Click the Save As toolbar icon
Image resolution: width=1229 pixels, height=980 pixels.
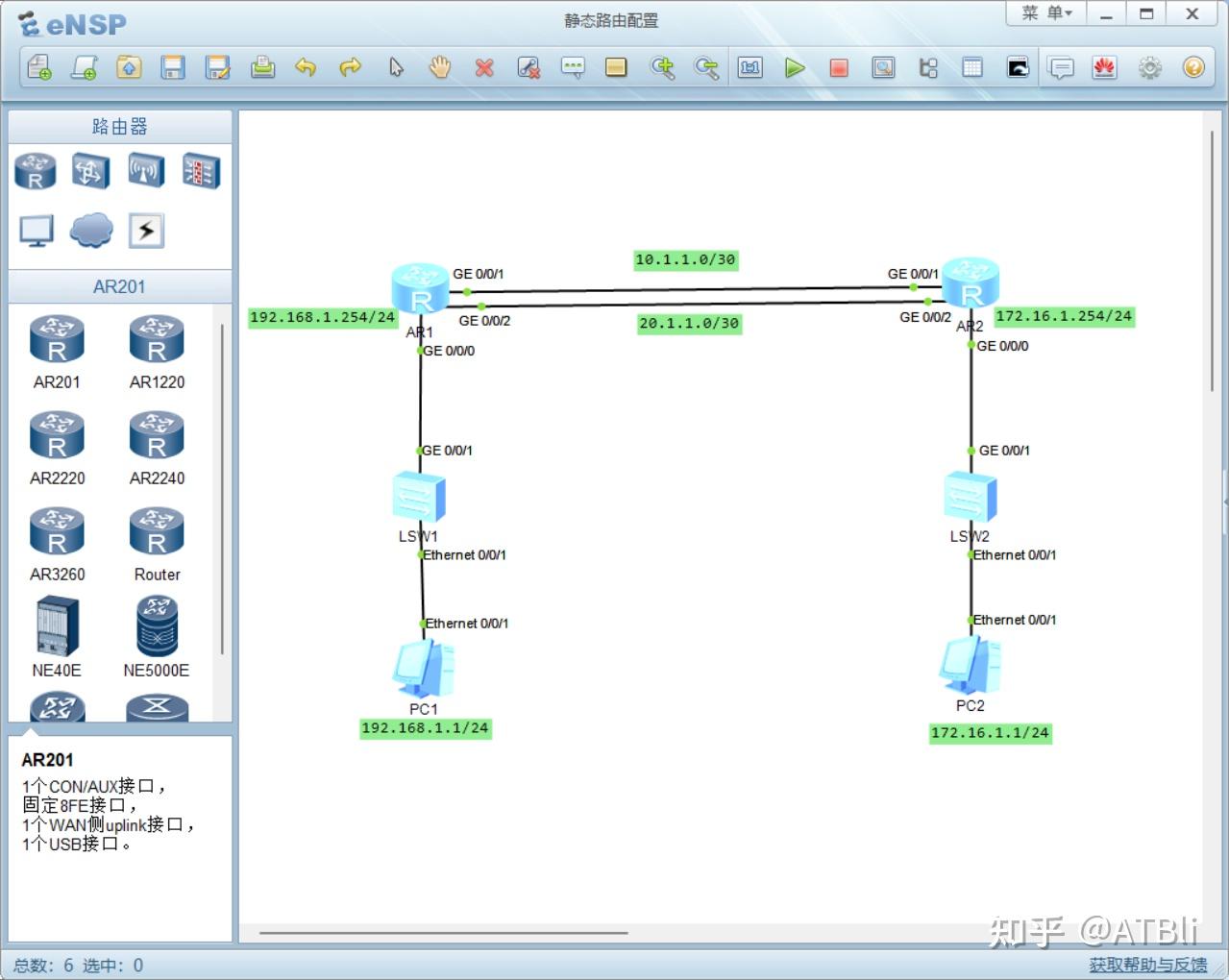(x=218, y=67)
